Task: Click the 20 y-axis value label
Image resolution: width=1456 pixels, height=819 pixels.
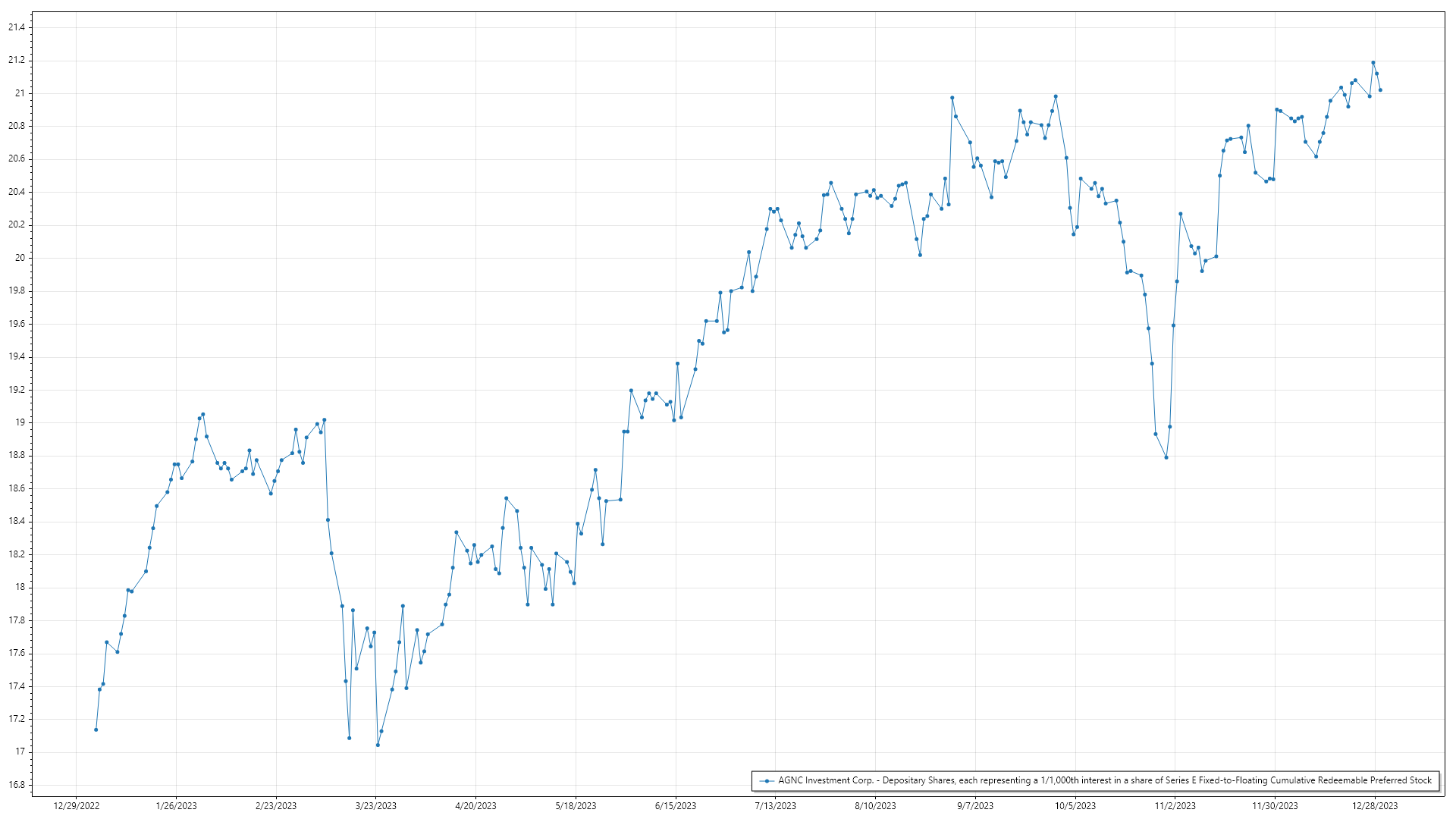Action: point(20,258)
